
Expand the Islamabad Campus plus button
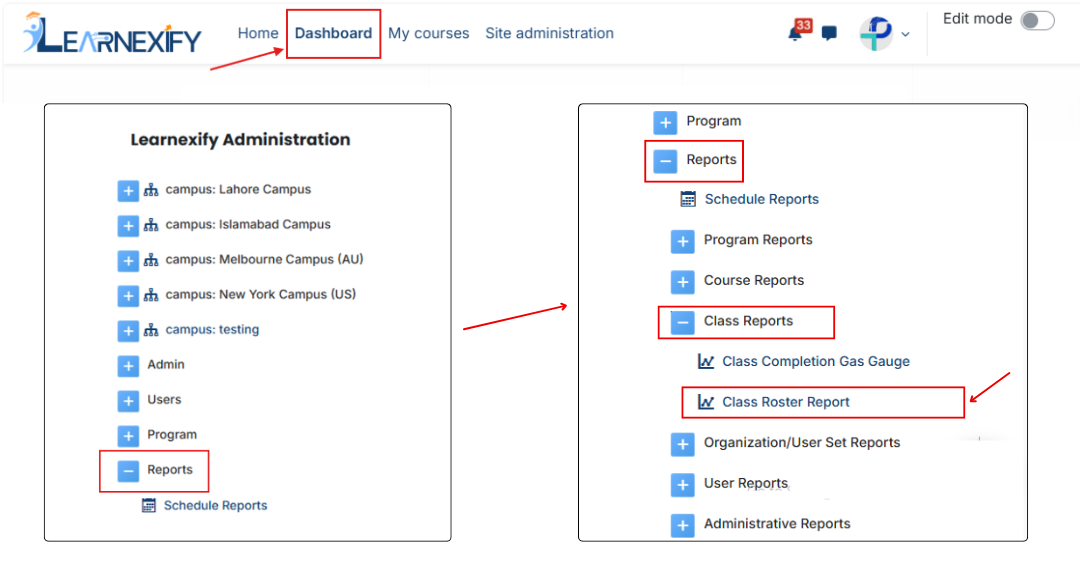point(128,226)
